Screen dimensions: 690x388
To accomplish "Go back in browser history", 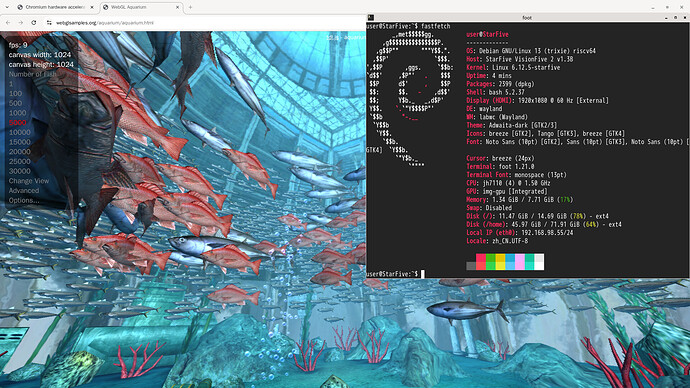I will [8, 22].
